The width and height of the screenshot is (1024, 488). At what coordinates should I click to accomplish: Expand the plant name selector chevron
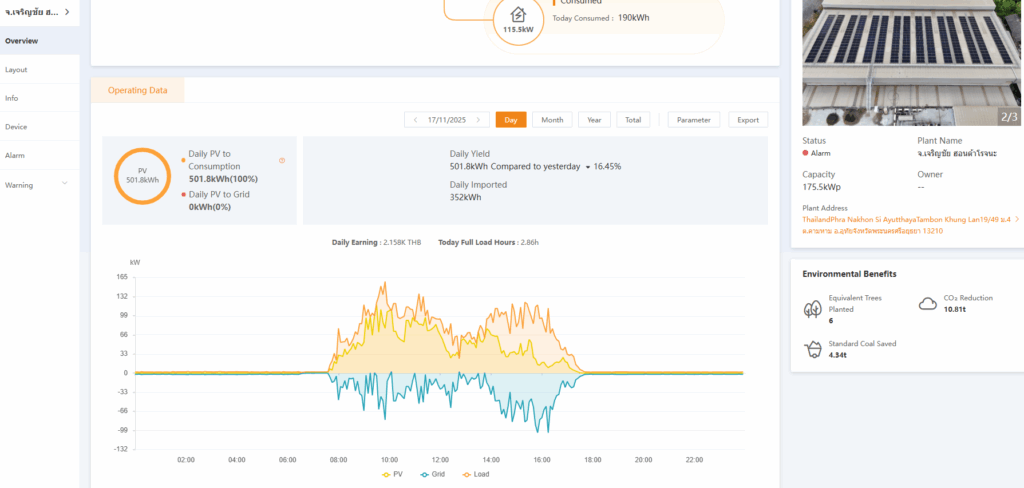coord(67,12)
